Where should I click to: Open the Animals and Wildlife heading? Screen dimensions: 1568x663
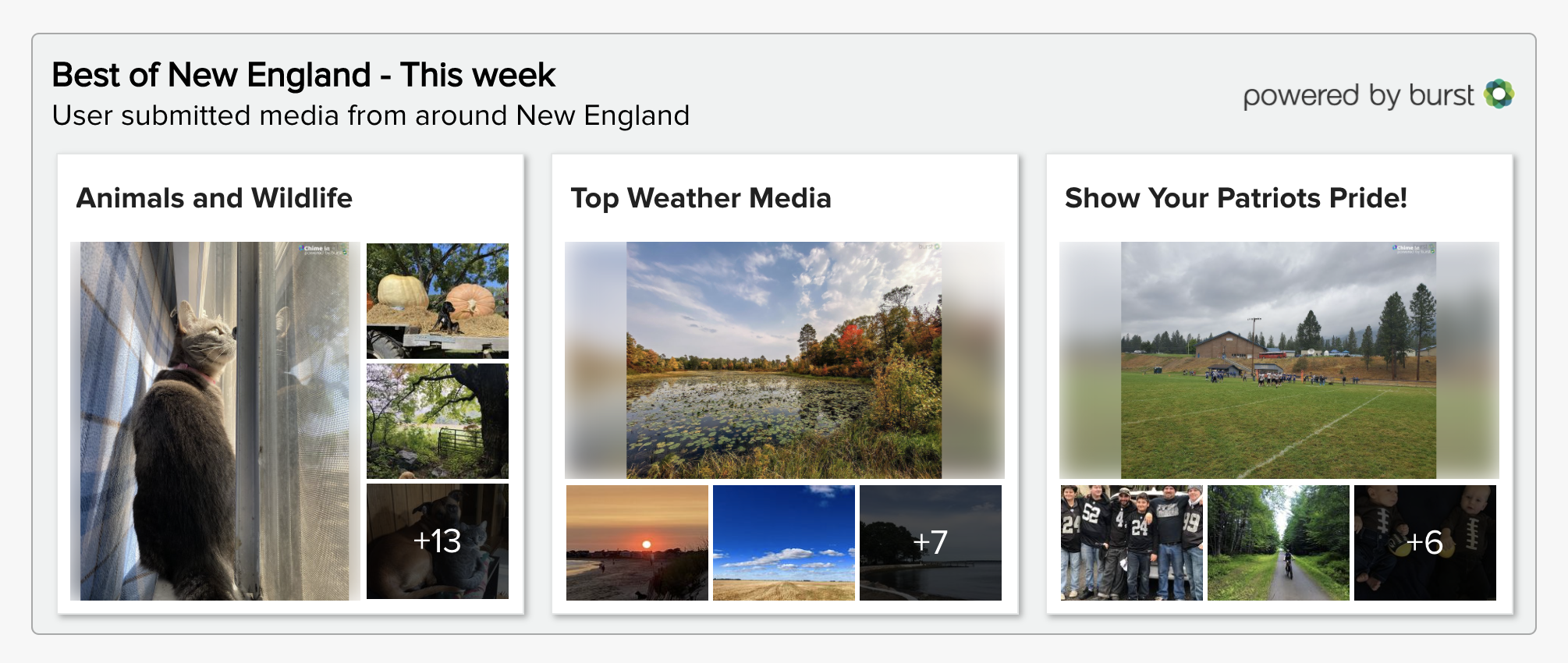[215, 198]
